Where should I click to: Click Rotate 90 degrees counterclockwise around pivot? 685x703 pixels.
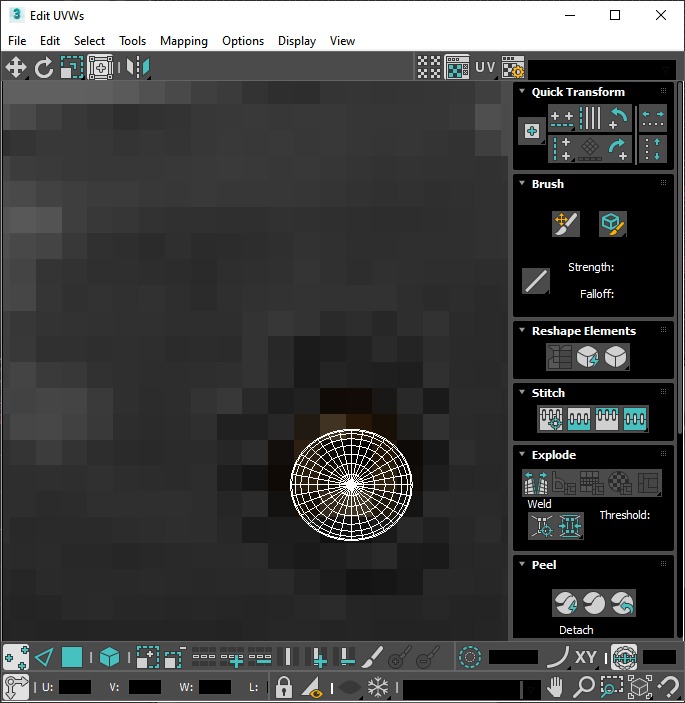click(618, 118)
